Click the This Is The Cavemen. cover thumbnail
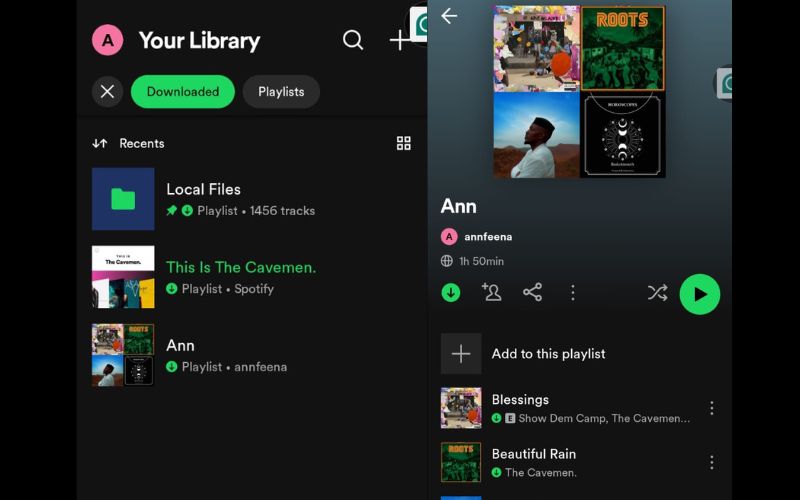Image resolution: width=800 pixels, height=500 pixels. (x=123, y=277)
